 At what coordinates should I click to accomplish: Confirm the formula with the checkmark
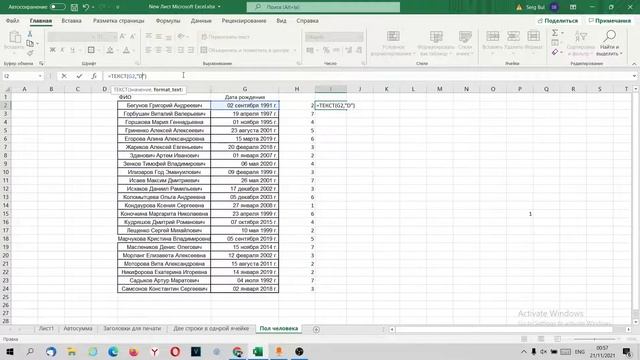click(79, 76)
